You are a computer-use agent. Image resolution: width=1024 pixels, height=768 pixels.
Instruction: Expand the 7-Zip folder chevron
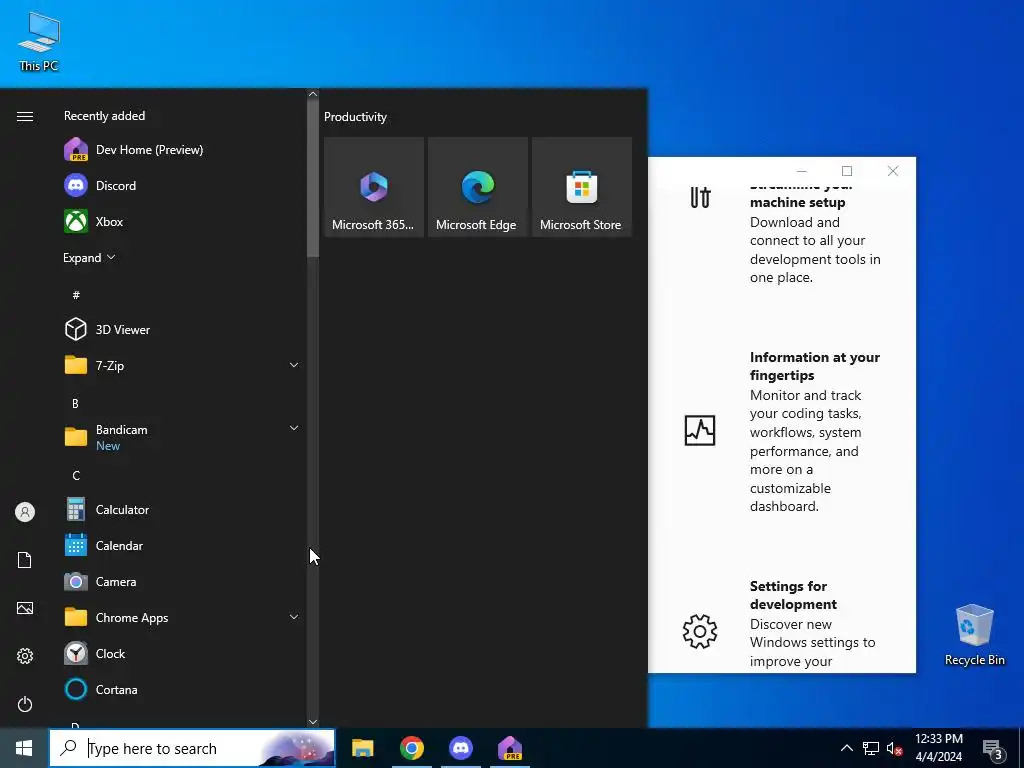click(294, 365)
